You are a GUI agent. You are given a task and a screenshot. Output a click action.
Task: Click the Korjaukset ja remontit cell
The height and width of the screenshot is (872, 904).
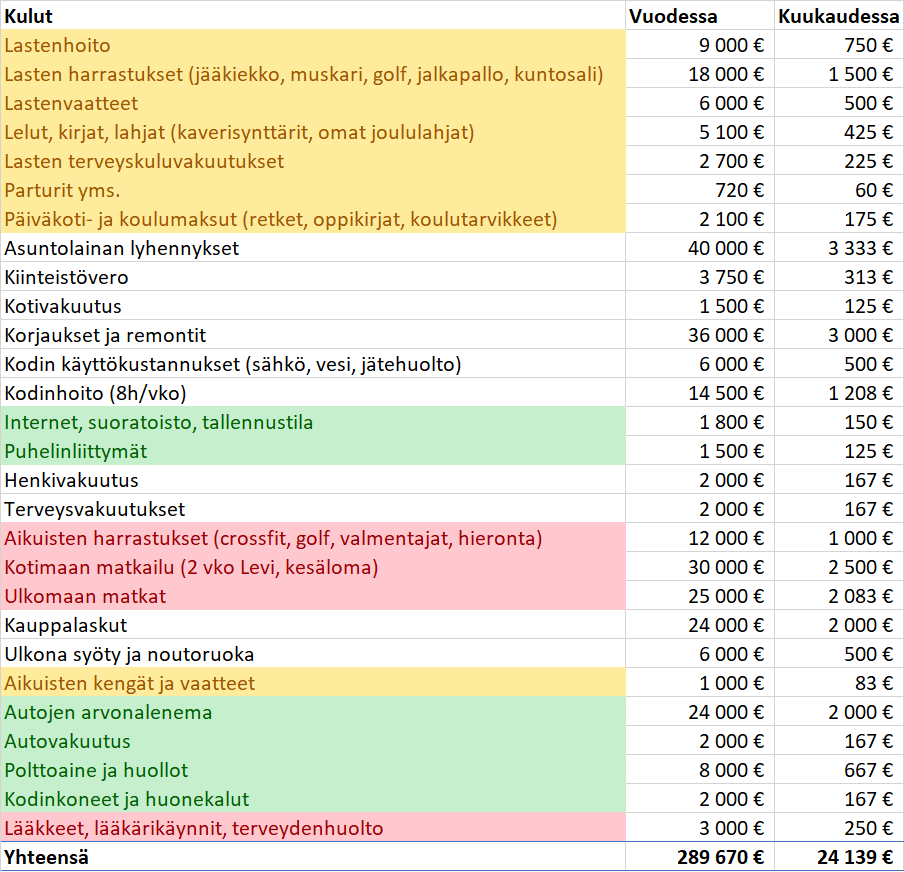coord(106,335)
